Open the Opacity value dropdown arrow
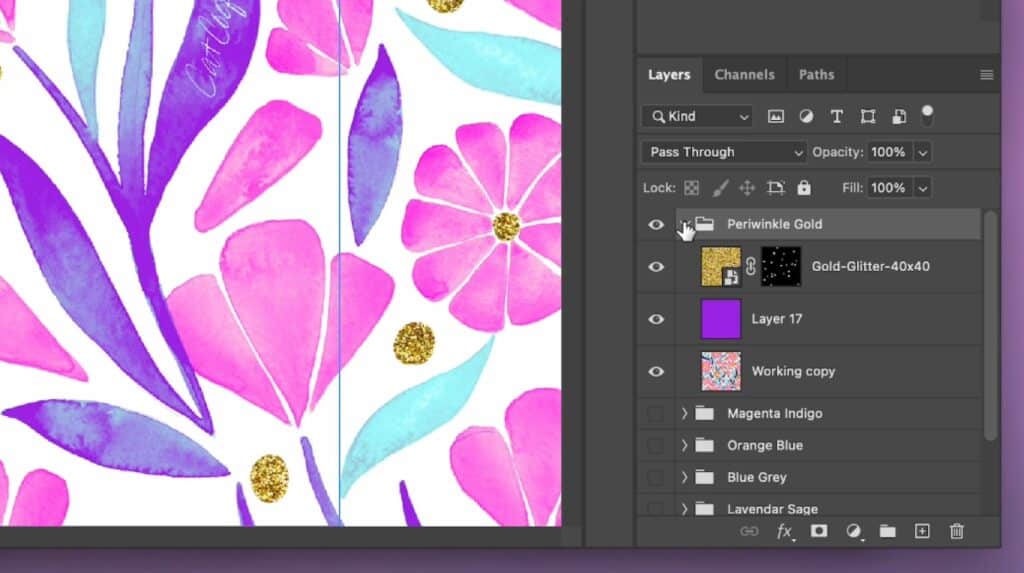The height and width of the screenshot is (573, 1024). click(x=922, y=152)
